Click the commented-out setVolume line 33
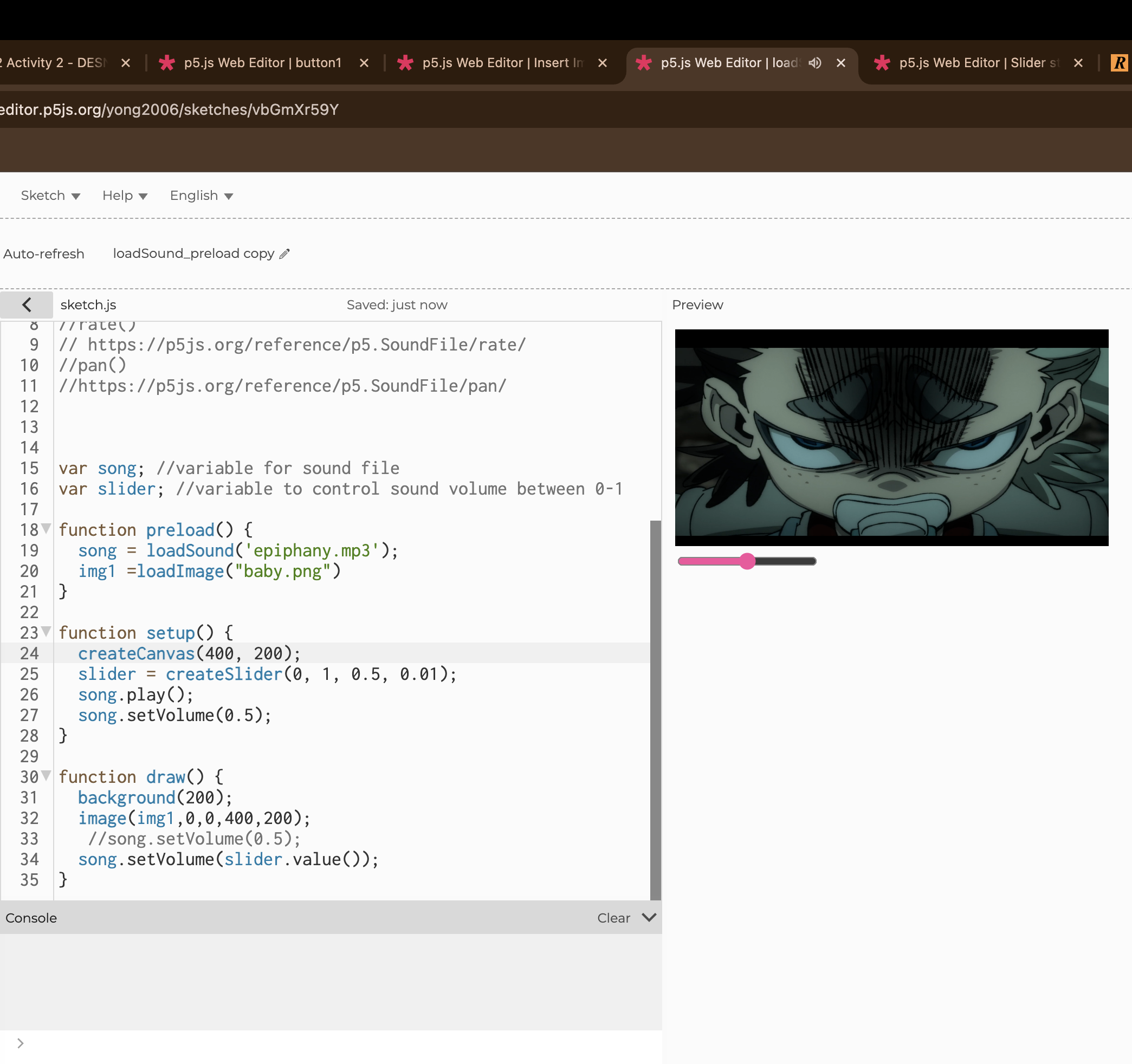 point(194,839)
